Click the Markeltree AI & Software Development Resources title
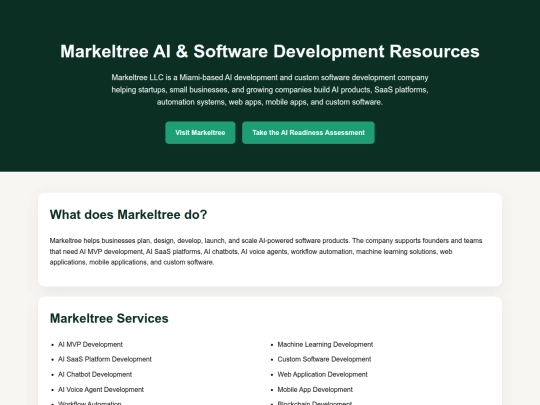 pos(270,51)
